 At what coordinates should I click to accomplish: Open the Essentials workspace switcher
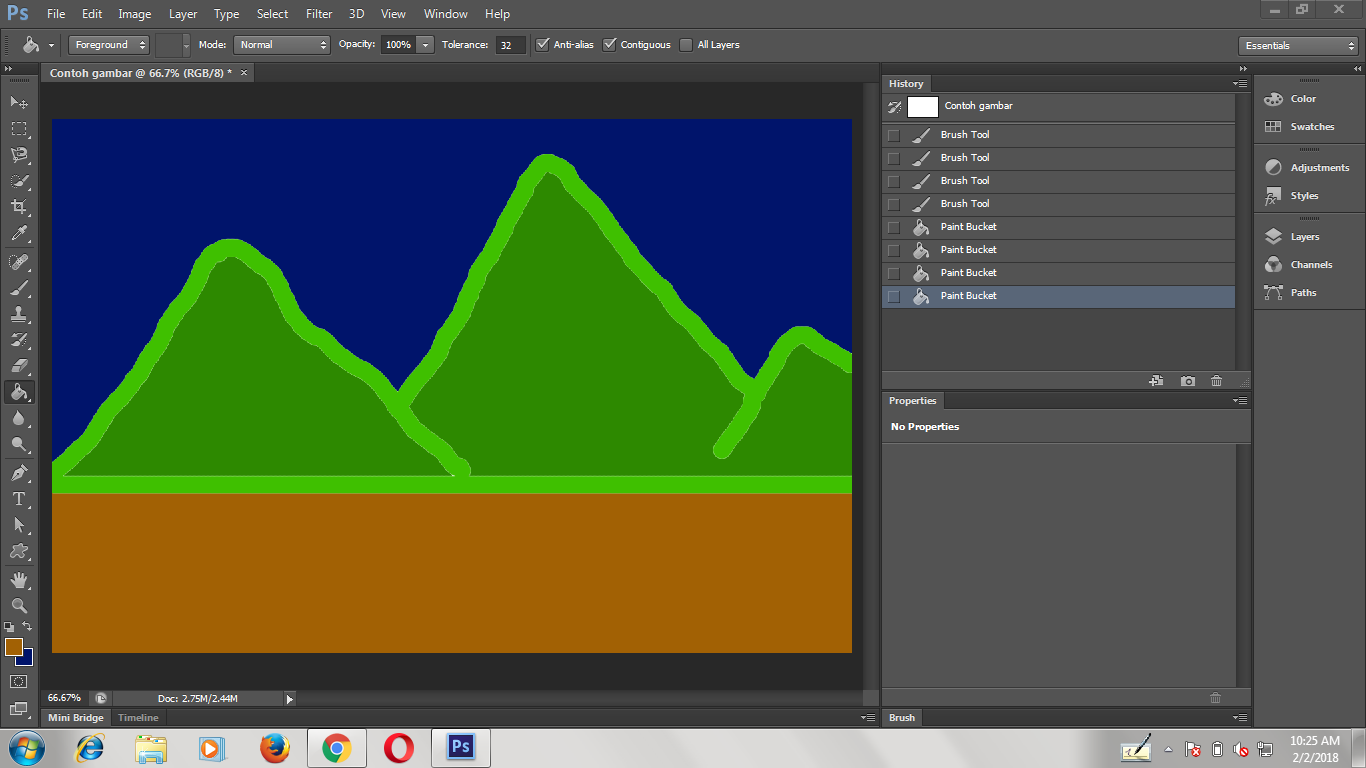coord(1297,45)
